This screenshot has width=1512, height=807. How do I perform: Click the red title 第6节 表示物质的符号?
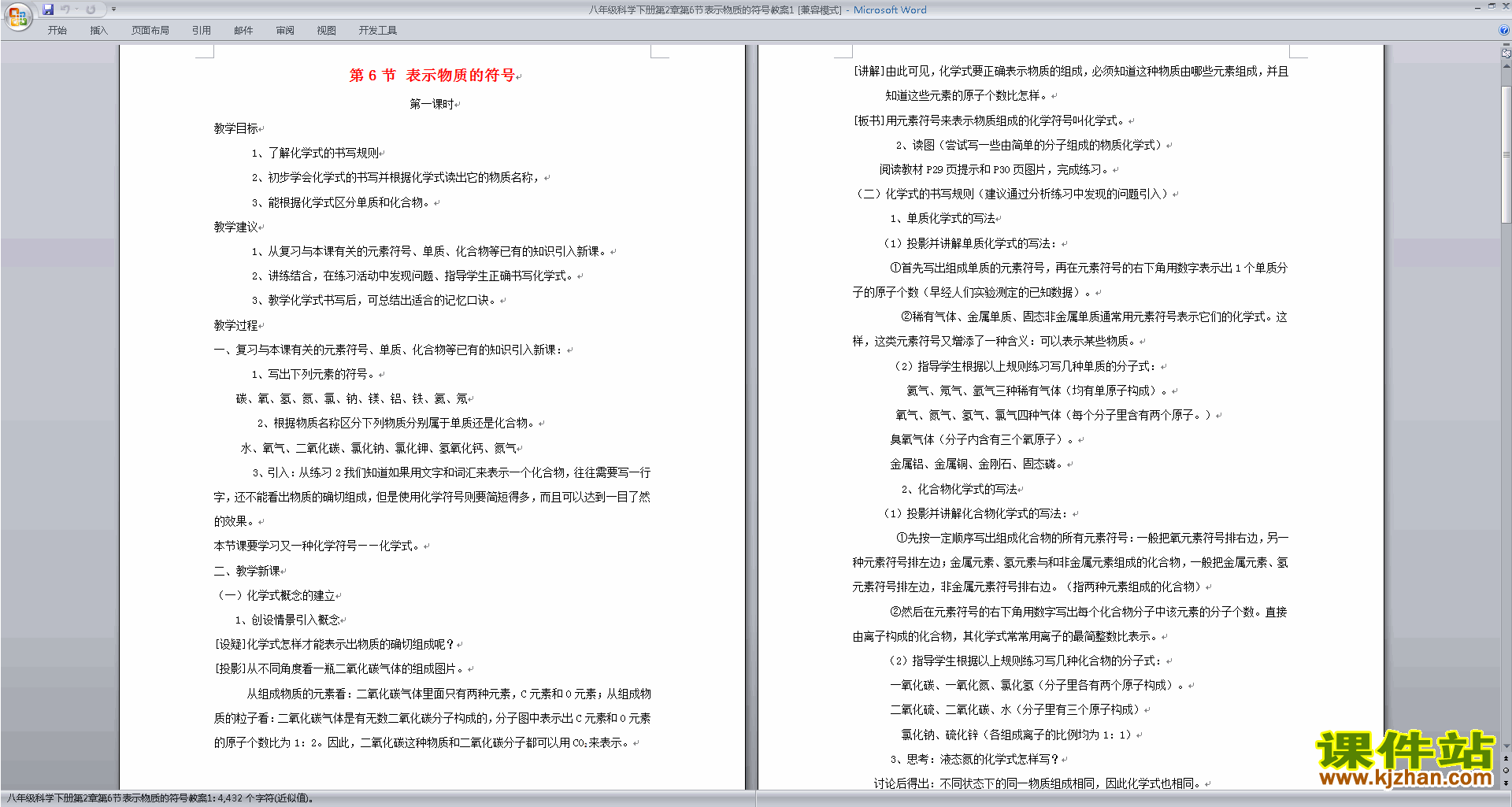pyautogui.click(x=432, y=76)
